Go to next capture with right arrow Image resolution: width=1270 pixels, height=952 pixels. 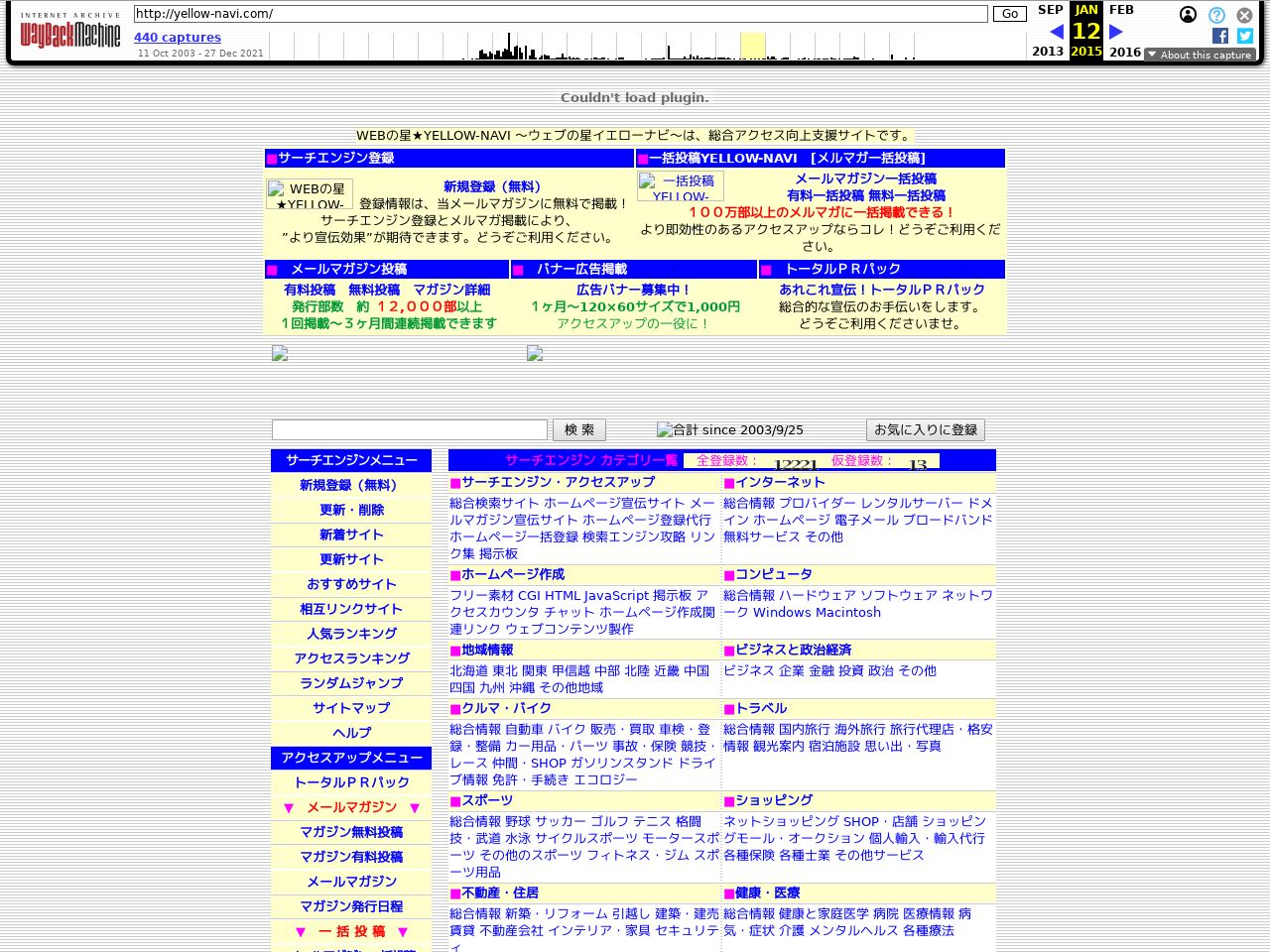pos(1116,32)
